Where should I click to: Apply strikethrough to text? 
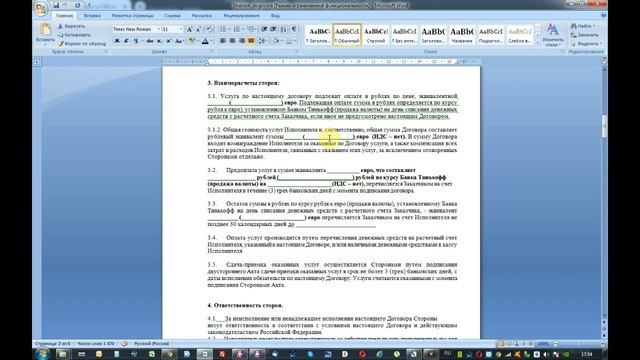150,41
